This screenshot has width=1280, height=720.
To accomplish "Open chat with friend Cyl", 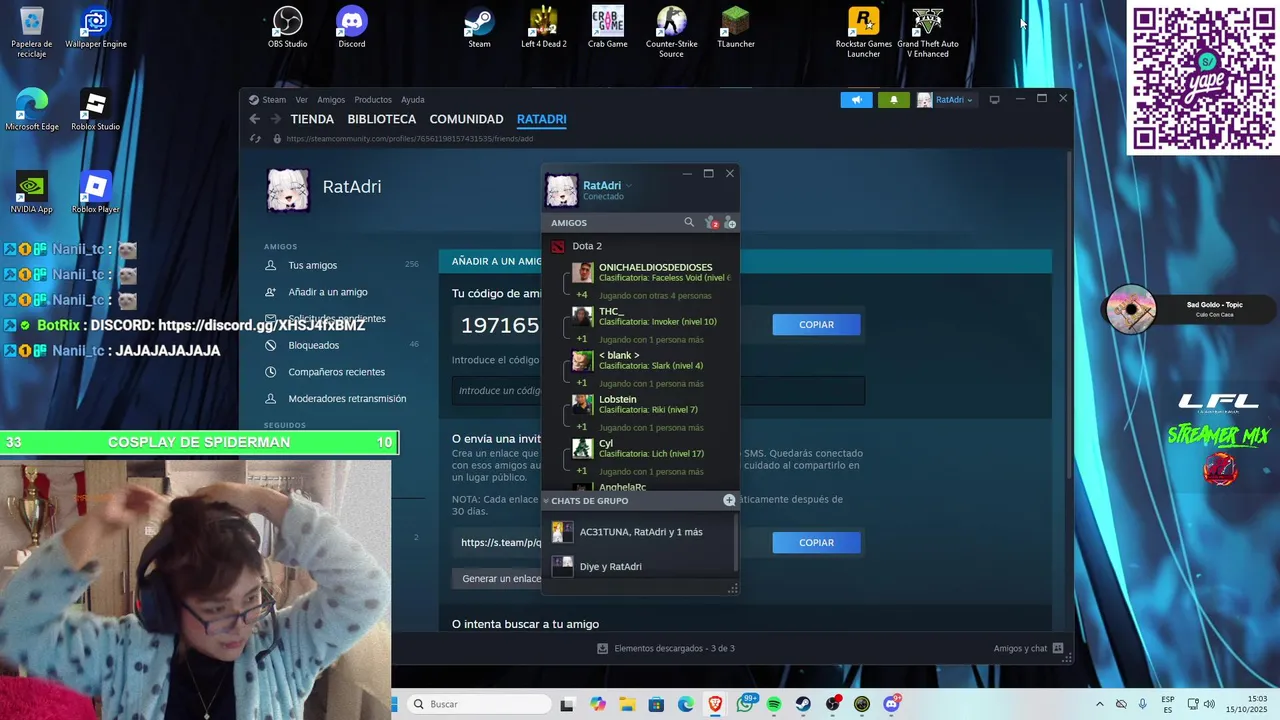I will pos(650,448).
